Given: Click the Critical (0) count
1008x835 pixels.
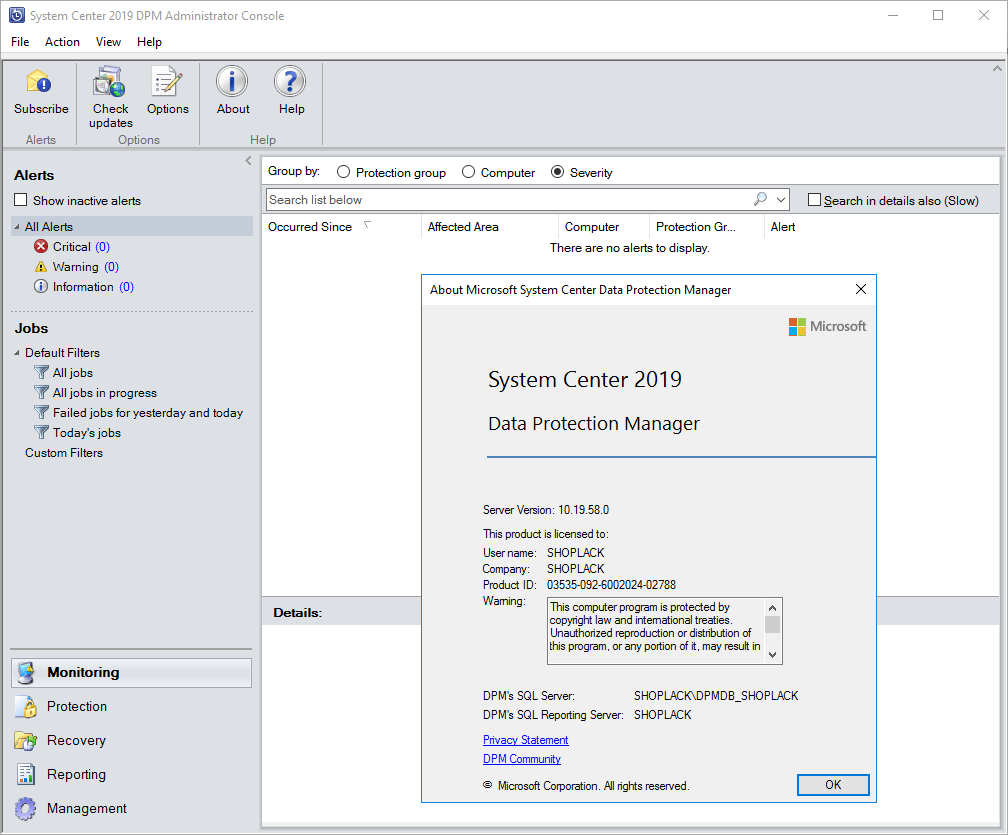Looking at the screenshot, I should [102, 247].
